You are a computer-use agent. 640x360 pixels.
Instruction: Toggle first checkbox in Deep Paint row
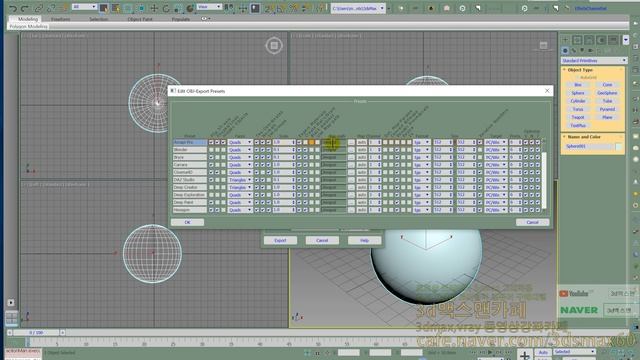211,202
